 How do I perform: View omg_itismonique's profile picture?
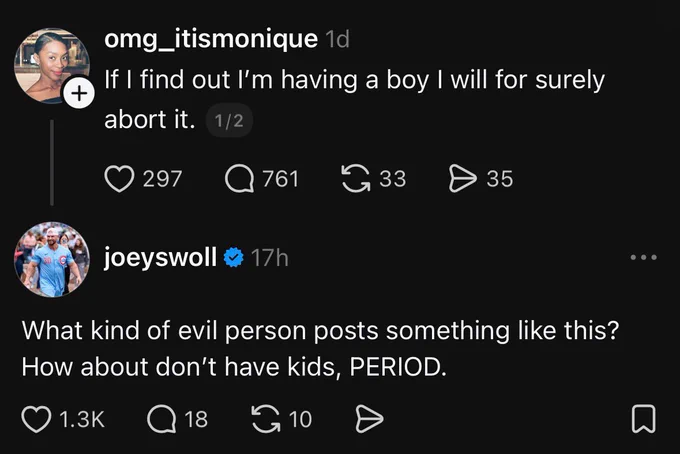click(52, 65)
